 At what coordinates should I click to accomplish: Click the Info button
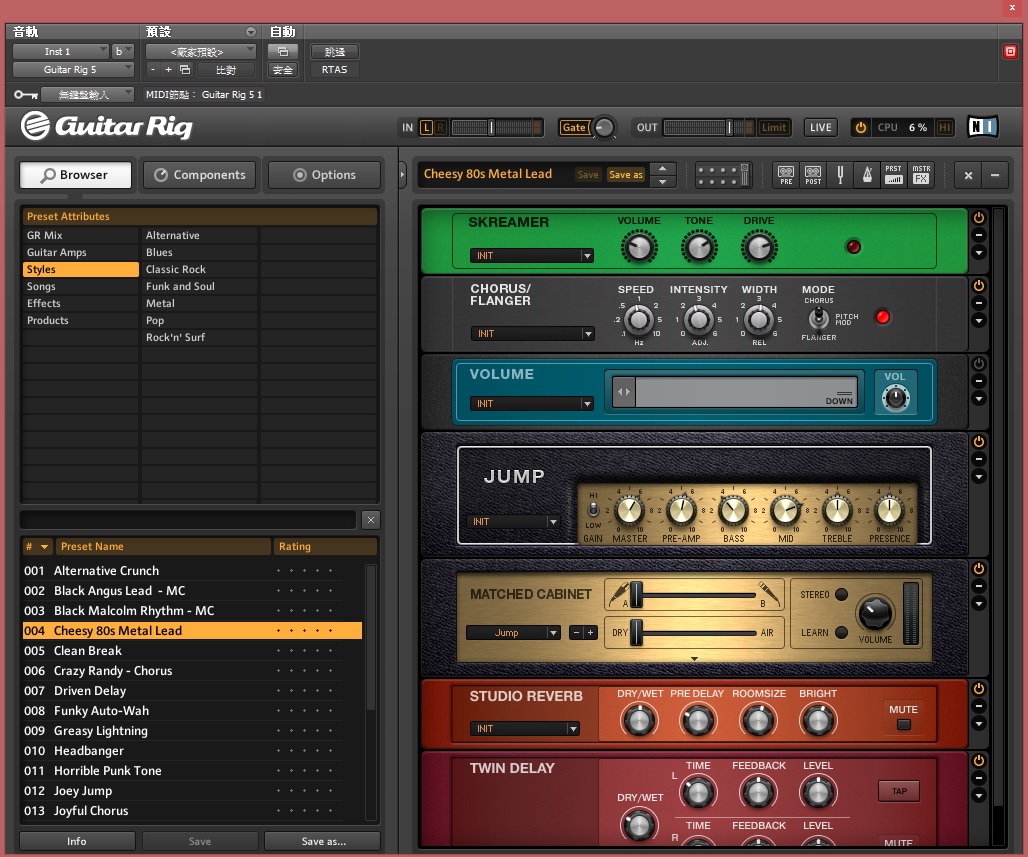[x=77, y=841]
